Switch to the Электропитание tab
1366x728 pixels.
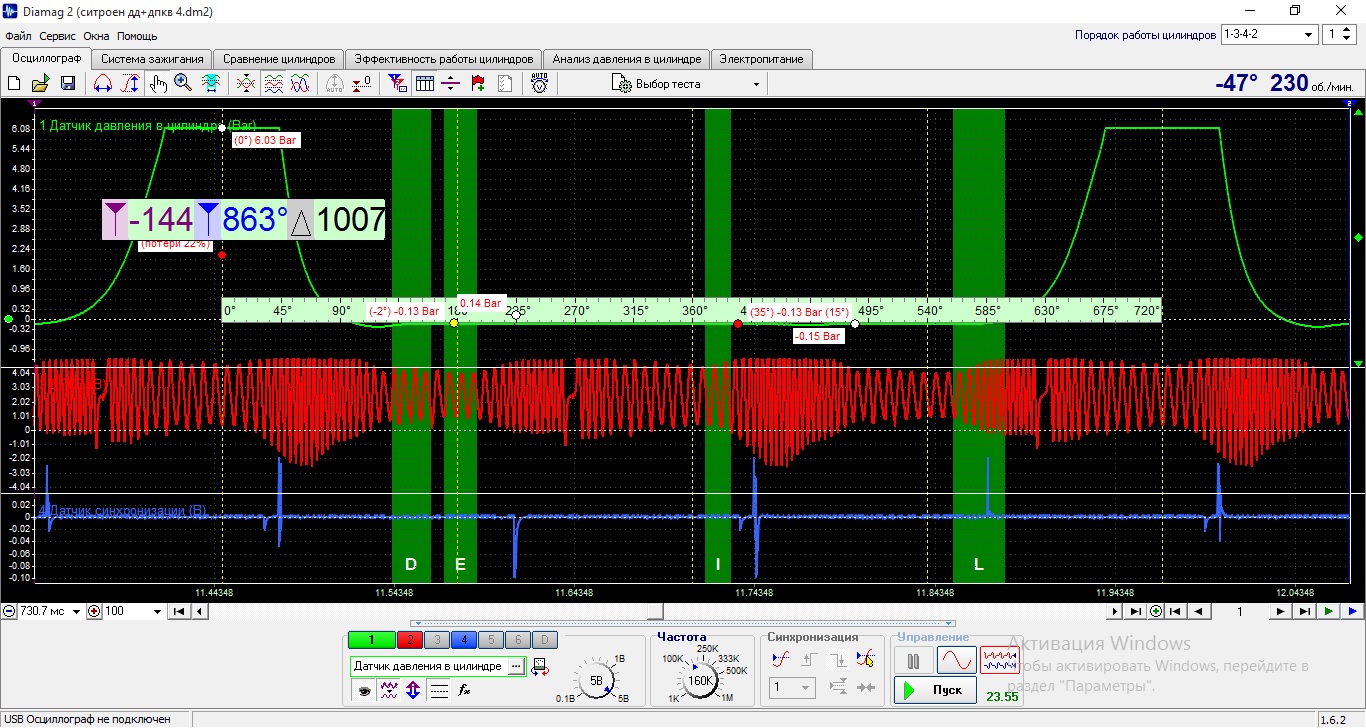(x=761, y=59)
